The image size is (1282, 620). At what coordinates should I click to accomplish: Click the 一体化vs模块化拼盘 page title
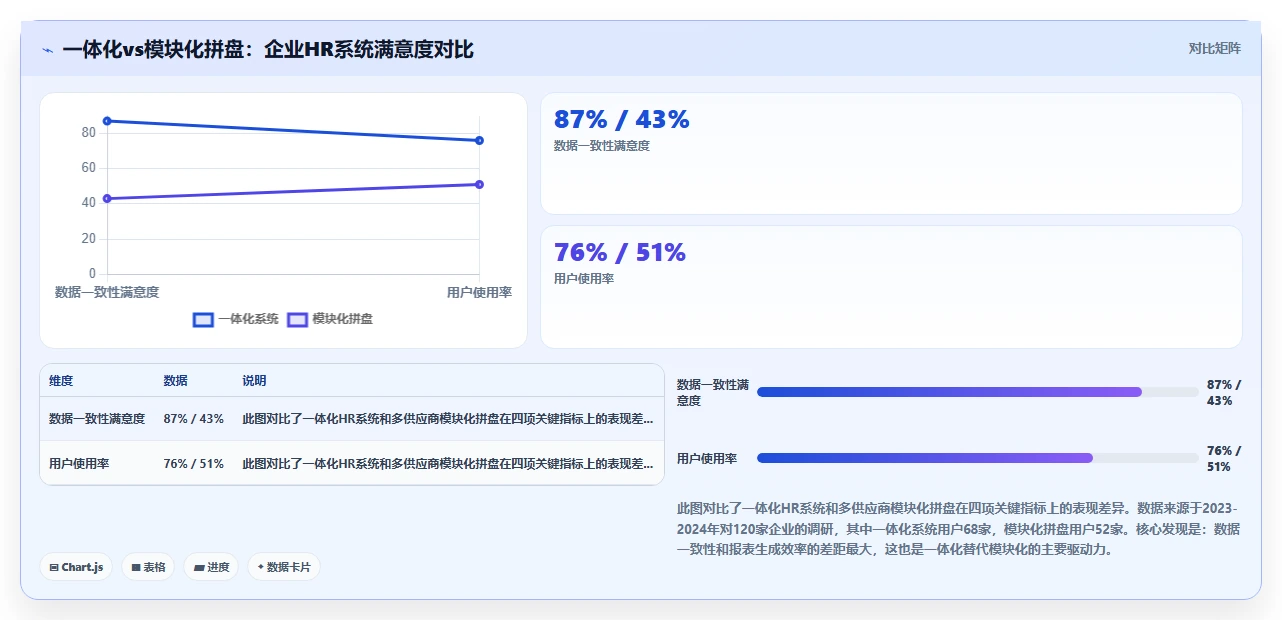tap(268, 49)
